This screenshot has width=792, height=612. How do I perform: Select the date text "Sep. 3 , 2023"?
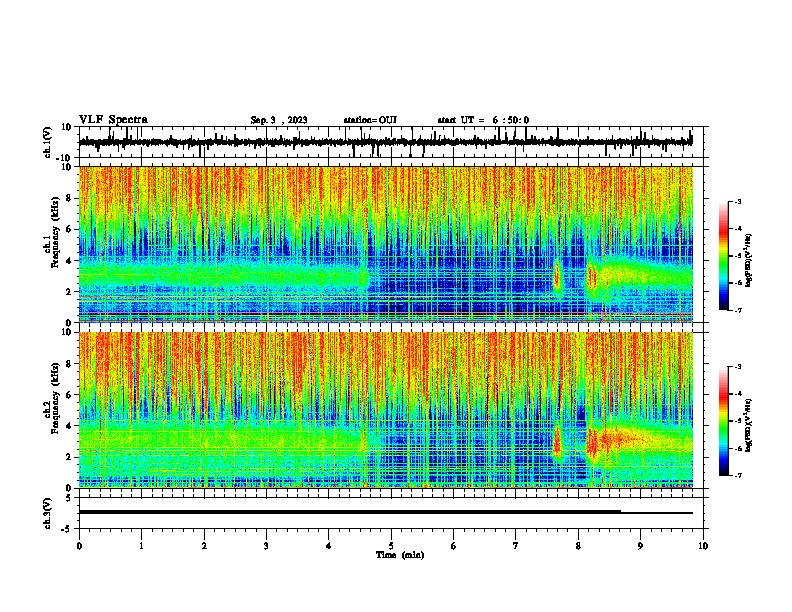tap(279, 120)
